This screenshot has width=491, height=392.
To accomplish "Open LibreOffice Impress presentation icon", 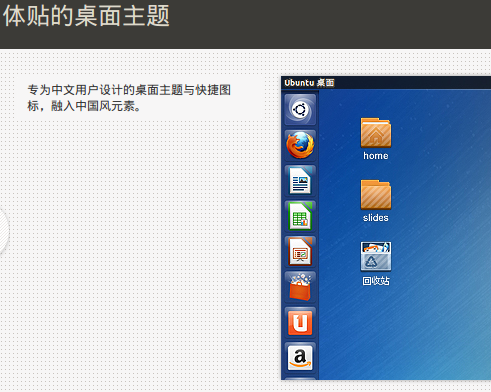I will (300, 252).
